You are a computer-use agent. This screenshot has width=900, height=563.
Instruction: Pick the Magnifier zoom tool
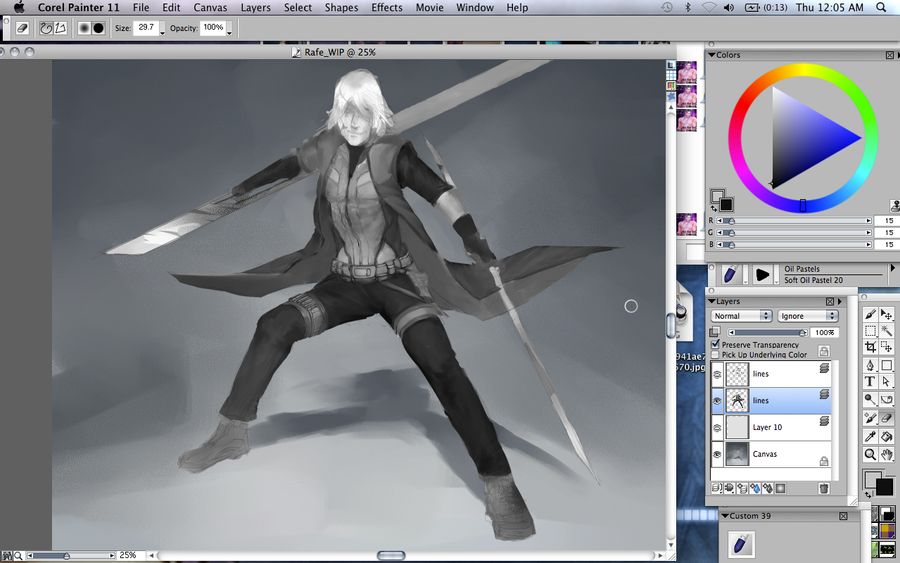point(870,454)
